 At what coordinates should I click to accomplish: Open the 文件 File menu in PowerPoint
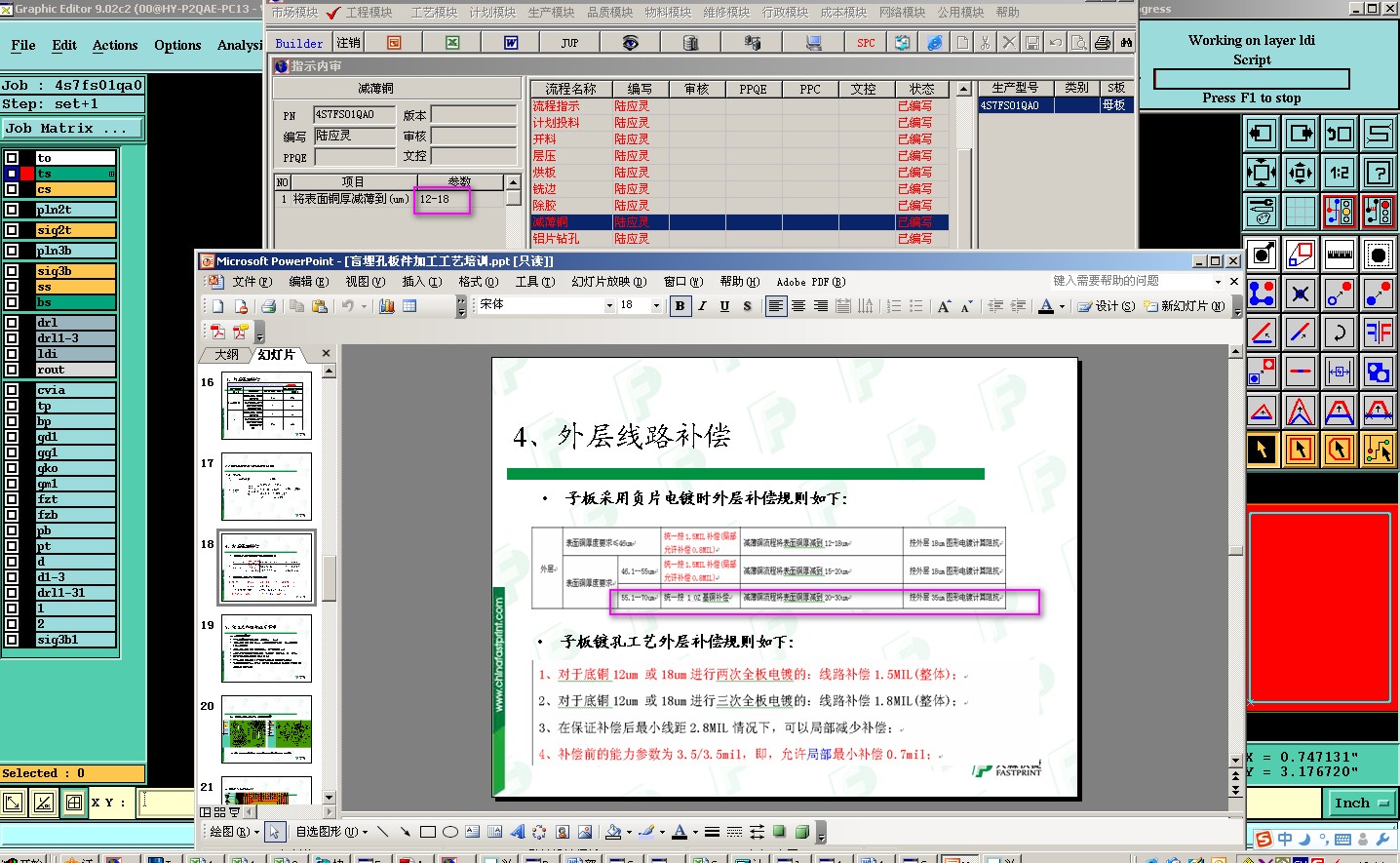(252, 282)
